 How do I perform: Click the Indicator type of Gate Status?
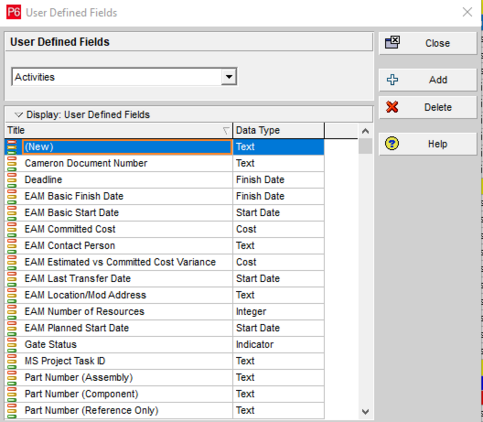[x=278, y=345]
